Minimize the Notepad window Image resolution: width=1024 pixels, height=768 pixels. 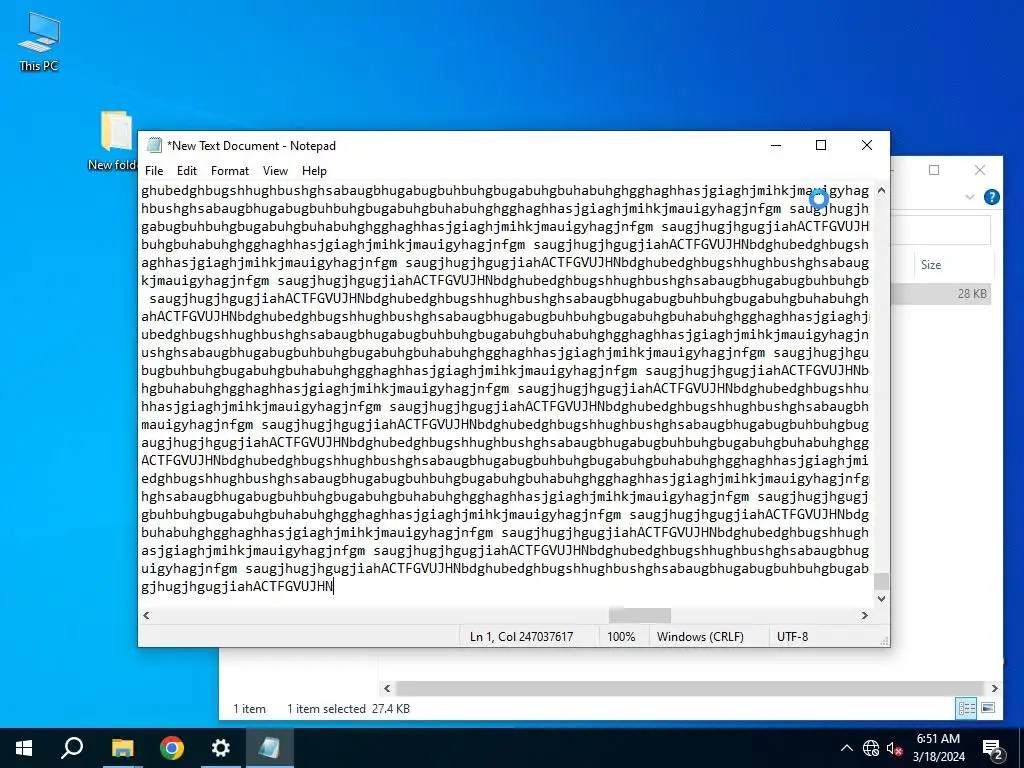coord(776,145)
